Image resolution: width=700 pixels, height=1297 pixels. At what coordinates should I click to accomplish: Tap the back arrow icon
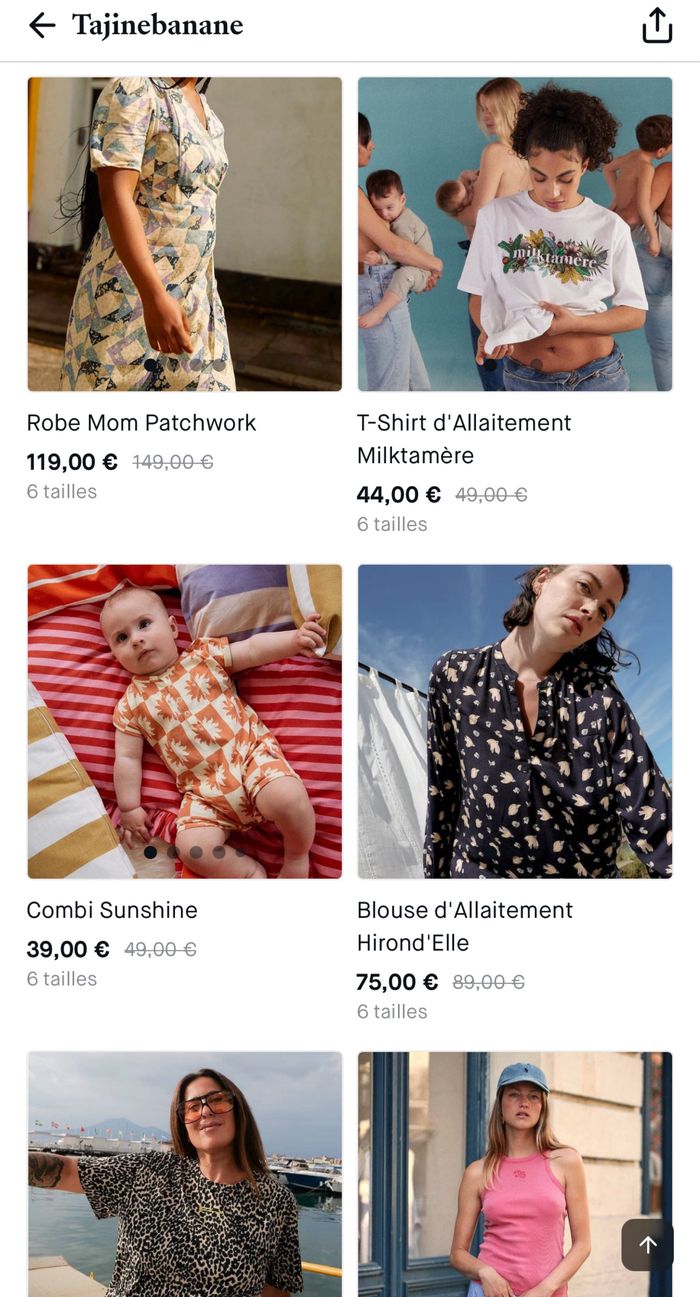point(42,26)
